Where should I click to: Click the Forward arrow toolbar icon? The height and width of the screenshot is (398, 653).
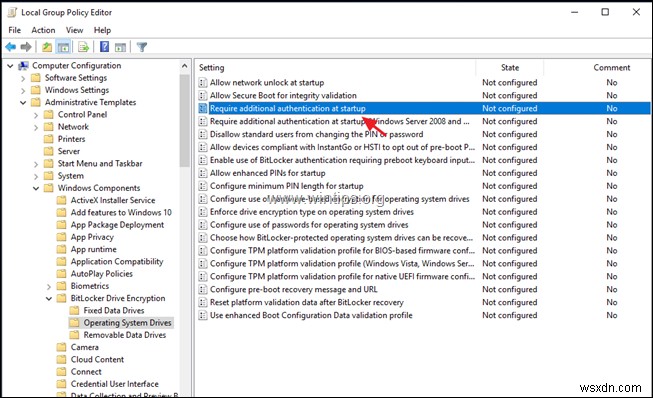26,47
